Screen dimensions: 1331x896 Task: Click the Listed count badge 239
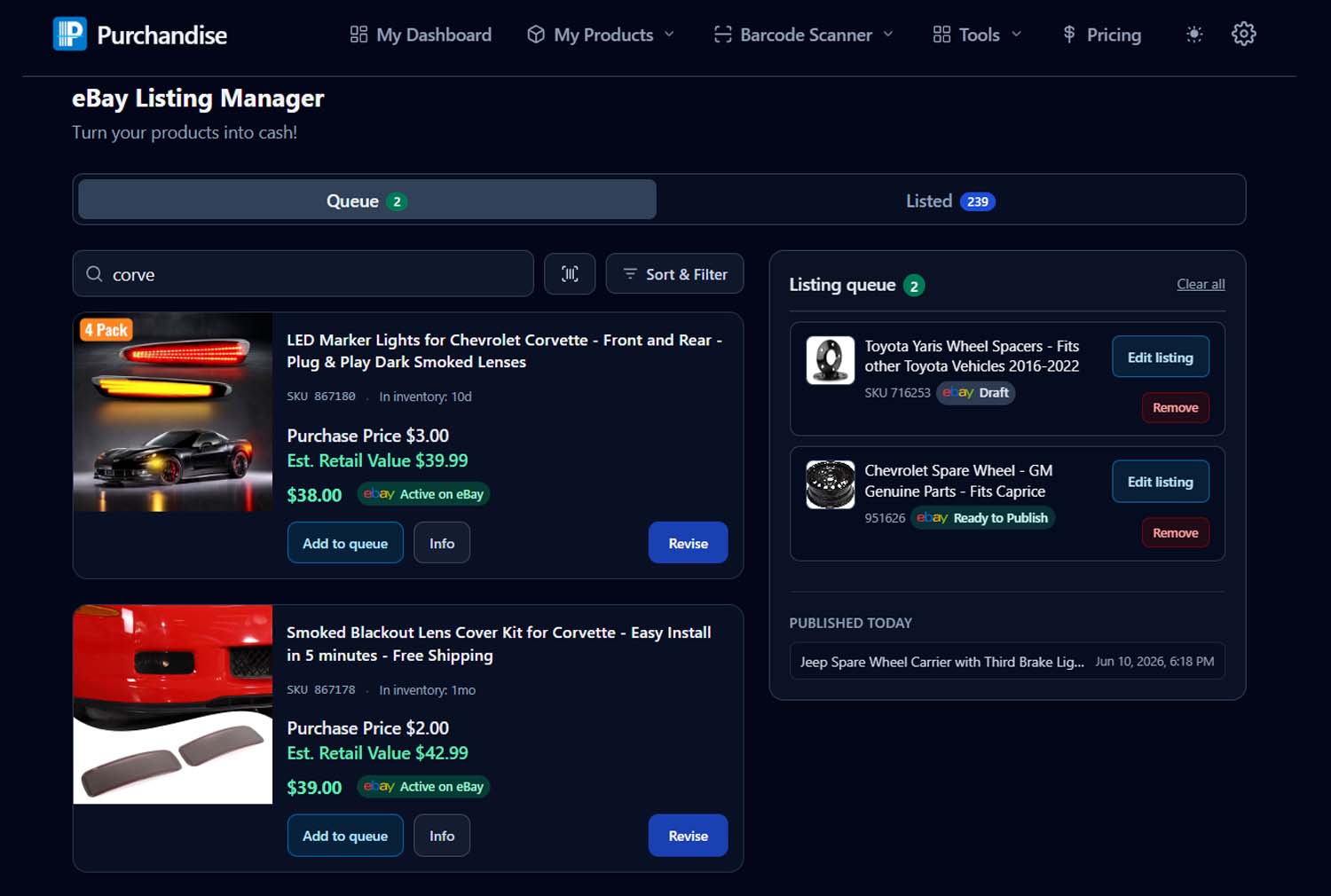pyautogui.click(x=978, y=201)
